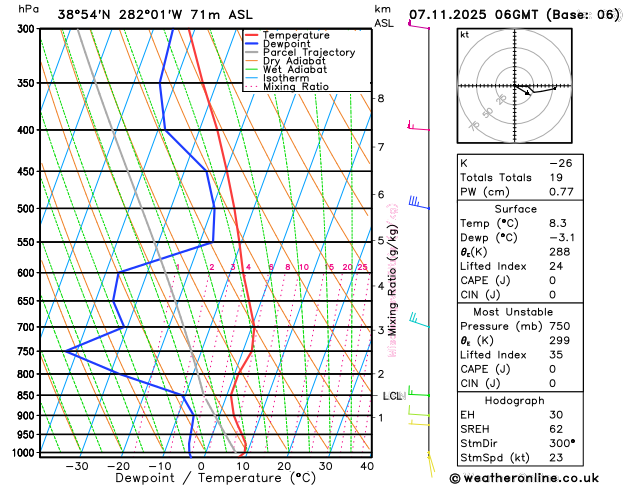This screenshot has height=486, width=629.
Task: Click the mixing ratio label 25
Action: [x=362, y=267]
